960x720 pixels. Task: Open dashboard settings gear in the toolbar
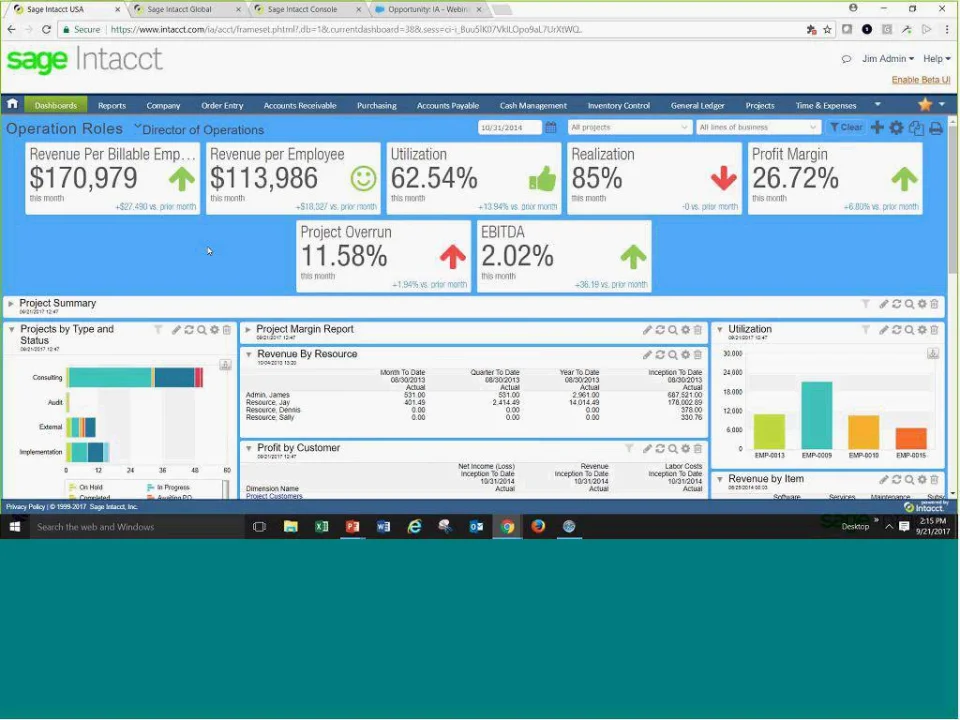coord(896,128)
